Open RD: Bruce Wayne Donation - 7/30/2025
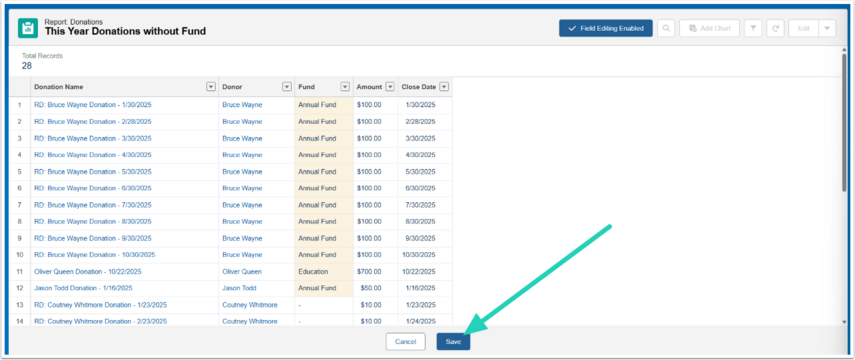855x360 pixels. (93, 205)
